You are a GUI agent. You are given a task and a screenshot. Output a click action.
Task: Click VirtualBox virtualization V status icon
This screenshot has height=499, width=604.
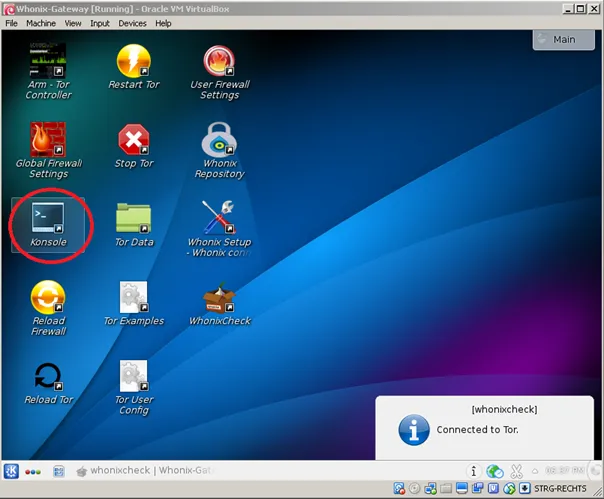(x=493, y=489)
